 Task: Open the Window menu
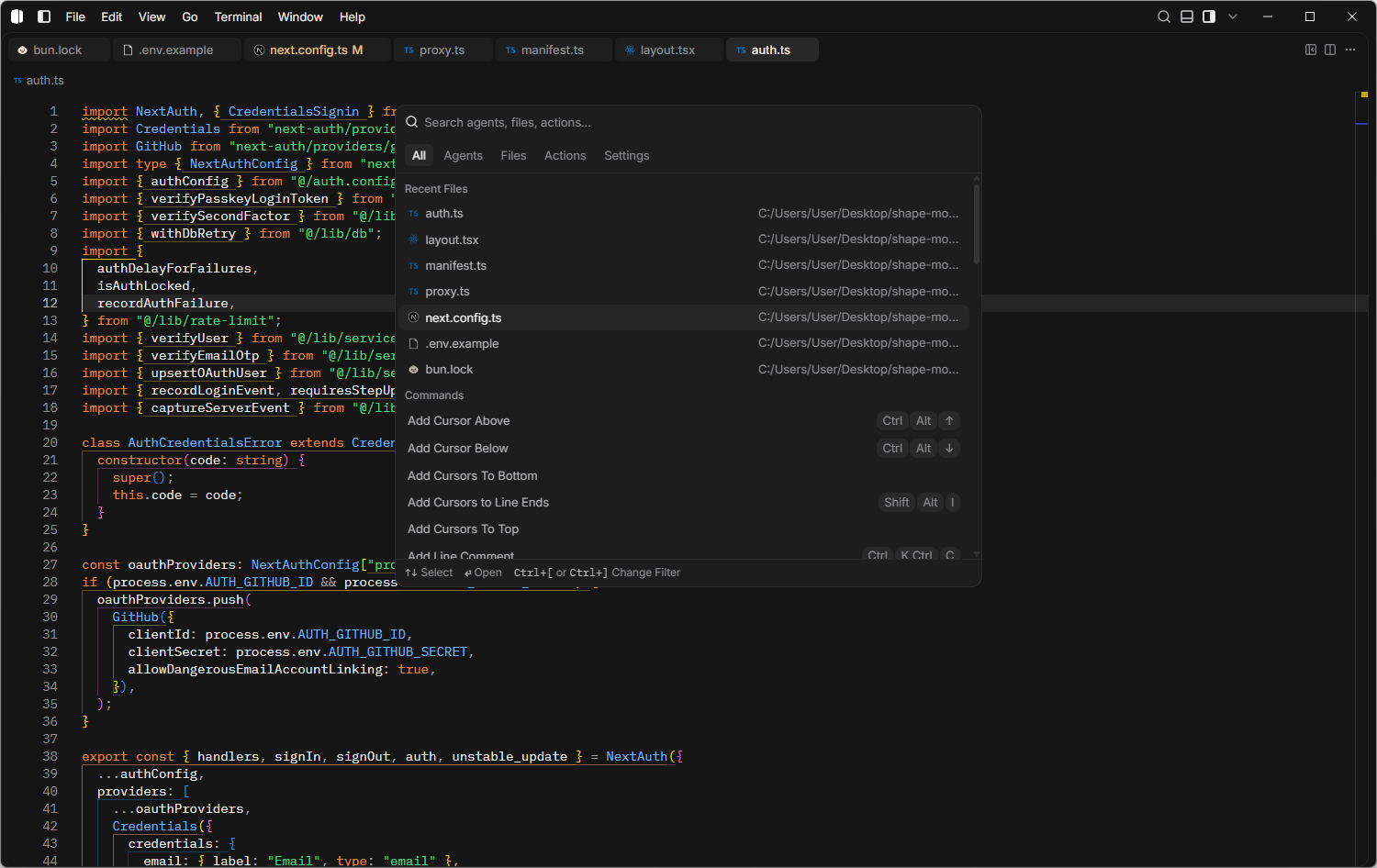(x=300, y=17)
